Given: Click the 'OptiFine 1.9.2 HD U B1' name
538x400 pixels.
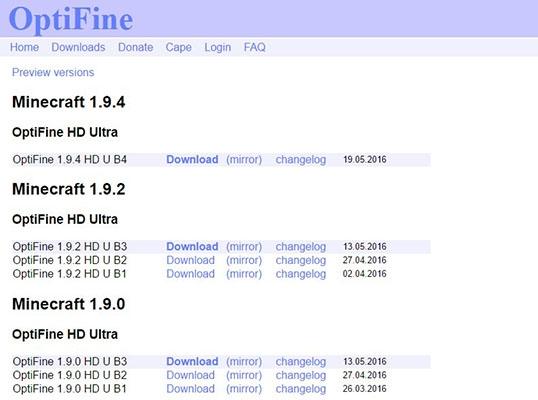Looking at the screenshot, I should [x=70, y=274].
